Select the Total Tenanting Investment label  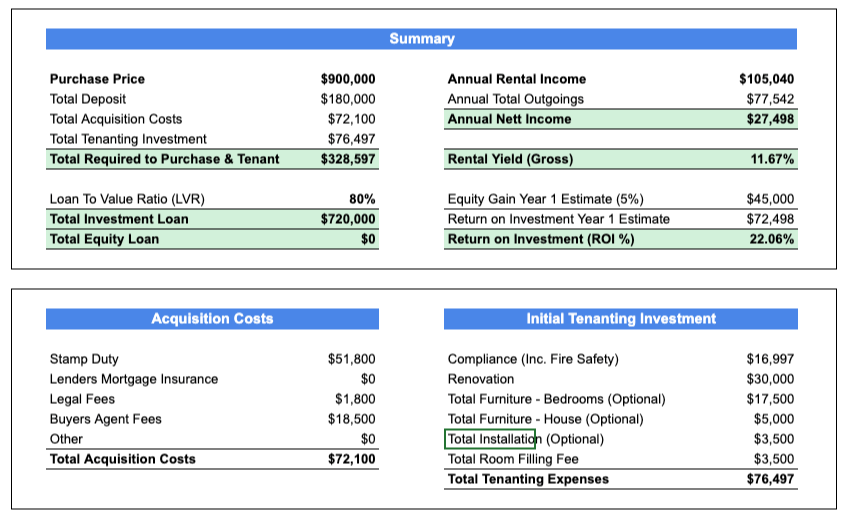coord(128,139)
